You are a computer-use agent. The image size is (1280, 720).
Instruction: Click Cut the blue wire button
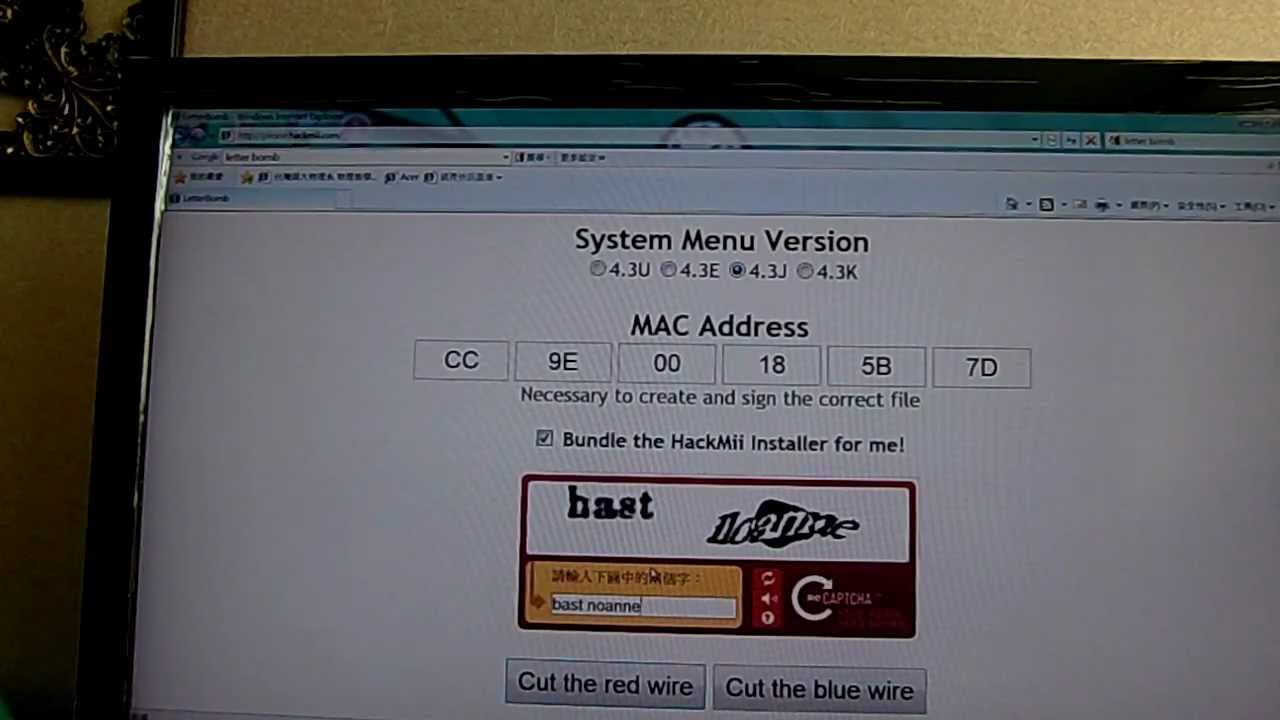[x=819, y=689]
